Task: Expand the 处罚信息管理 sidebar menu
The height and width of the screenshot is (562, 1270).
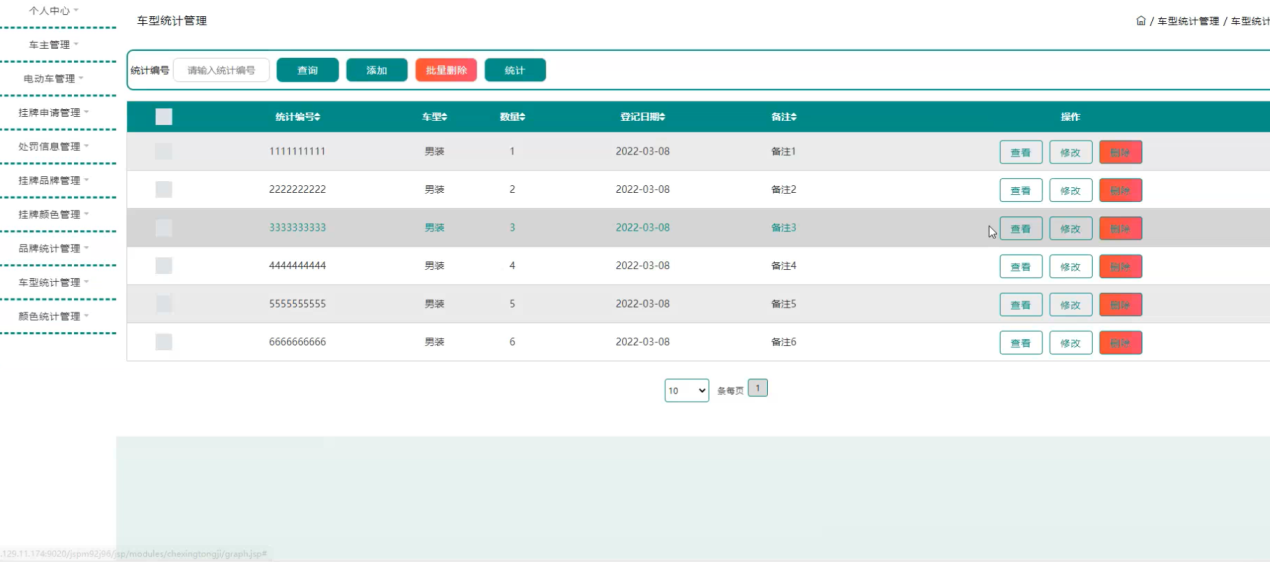Action: point(53,146)
